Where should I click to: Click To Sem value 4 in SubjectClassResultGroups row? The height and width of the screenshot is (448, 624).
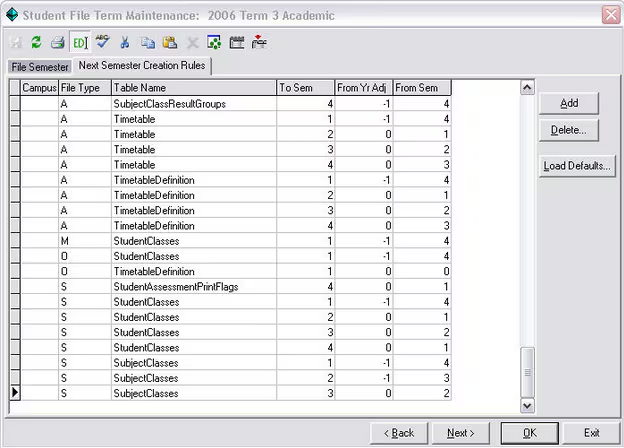(x=305, y=104)
